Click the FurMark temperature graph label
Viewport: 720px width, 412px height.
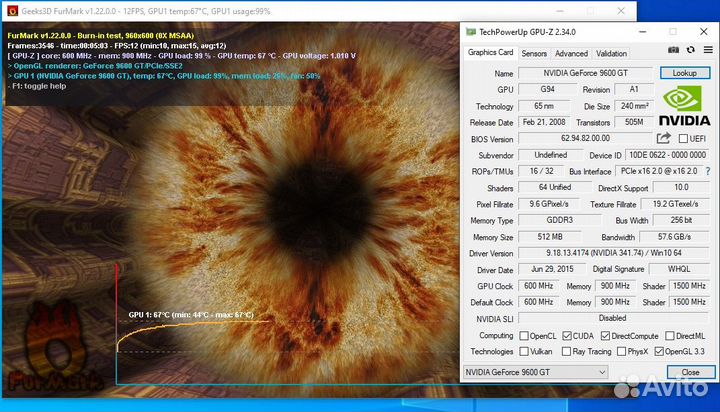(x=191, y=315)
